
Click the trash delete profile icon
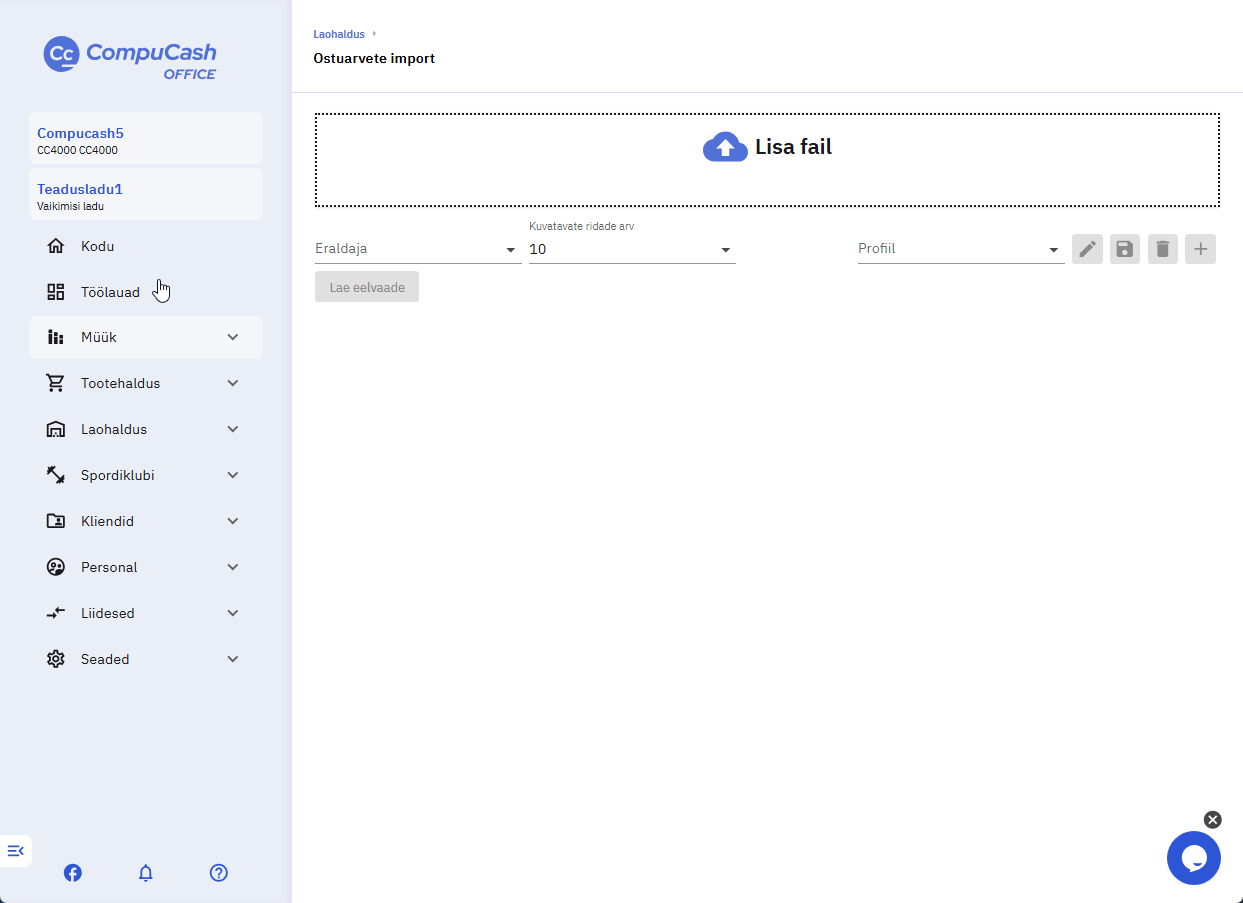pos(1162,249)
